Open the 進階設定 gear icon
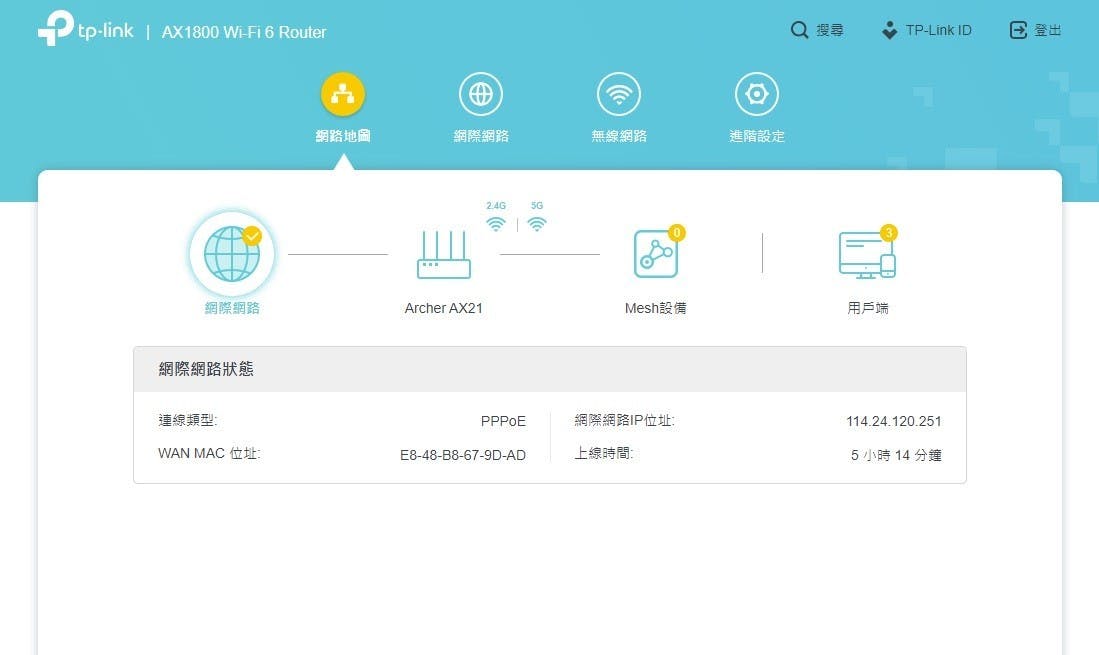The height and width of the screenshot is (655, 1099). click(x=757, y=94)
